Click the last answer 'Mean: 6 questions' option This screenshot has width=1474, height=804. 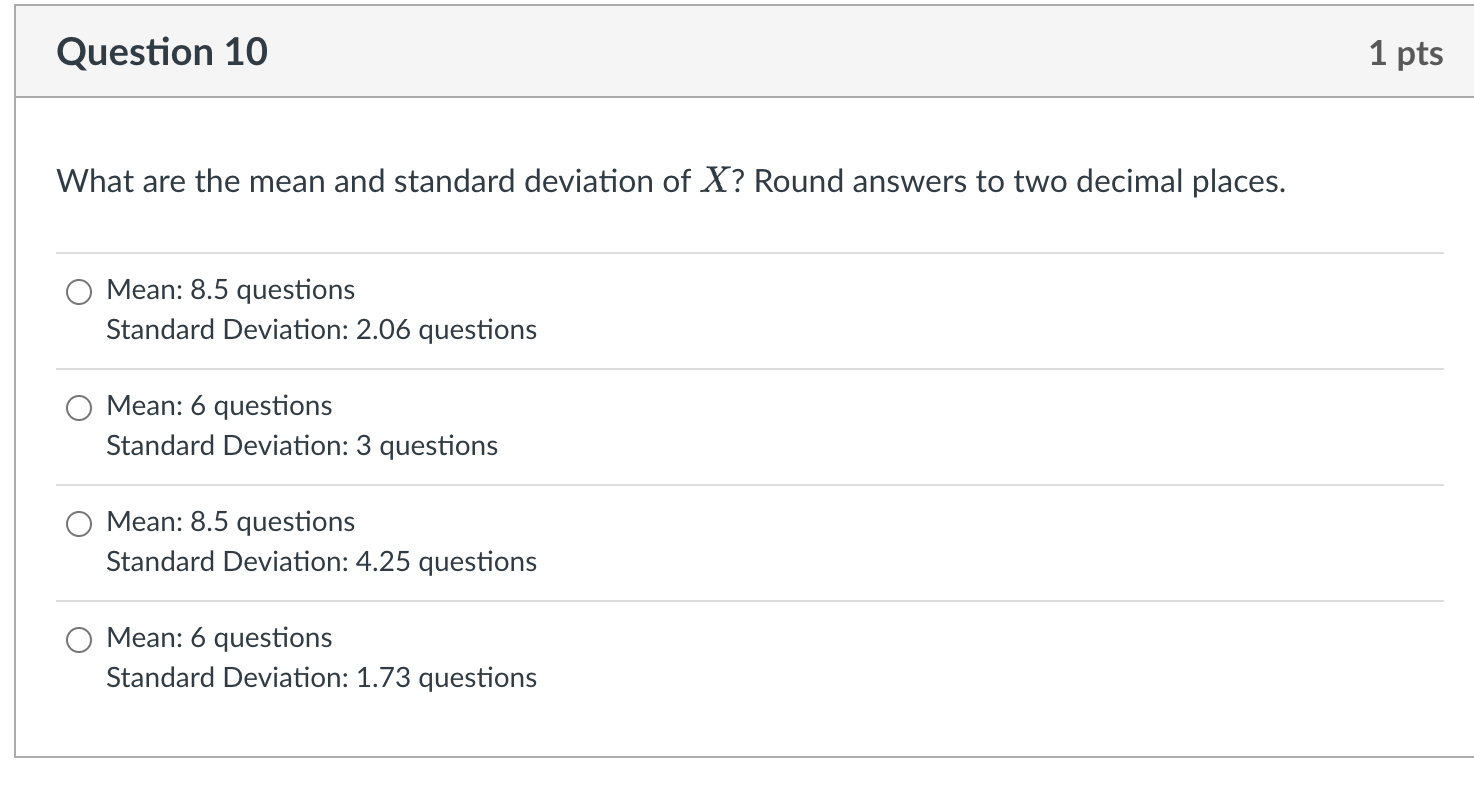click(218, 638)
